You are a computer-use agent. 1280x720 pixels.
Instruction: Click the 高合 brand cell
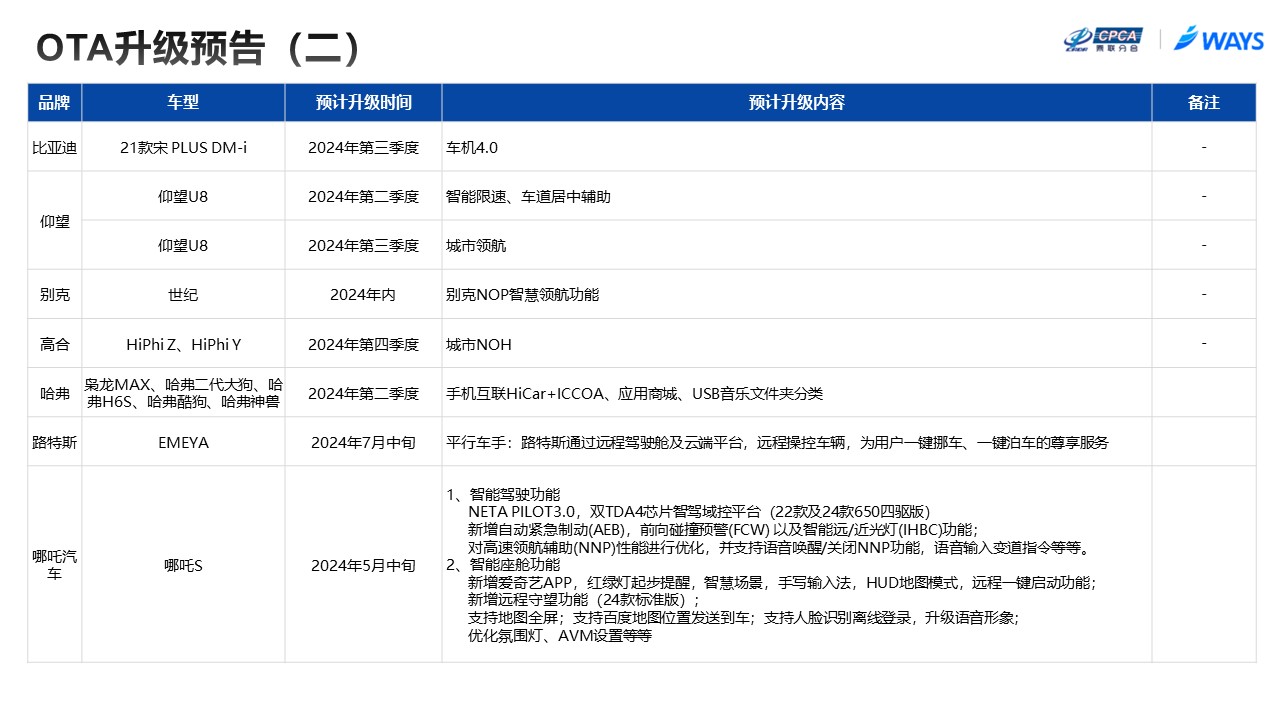54,343
